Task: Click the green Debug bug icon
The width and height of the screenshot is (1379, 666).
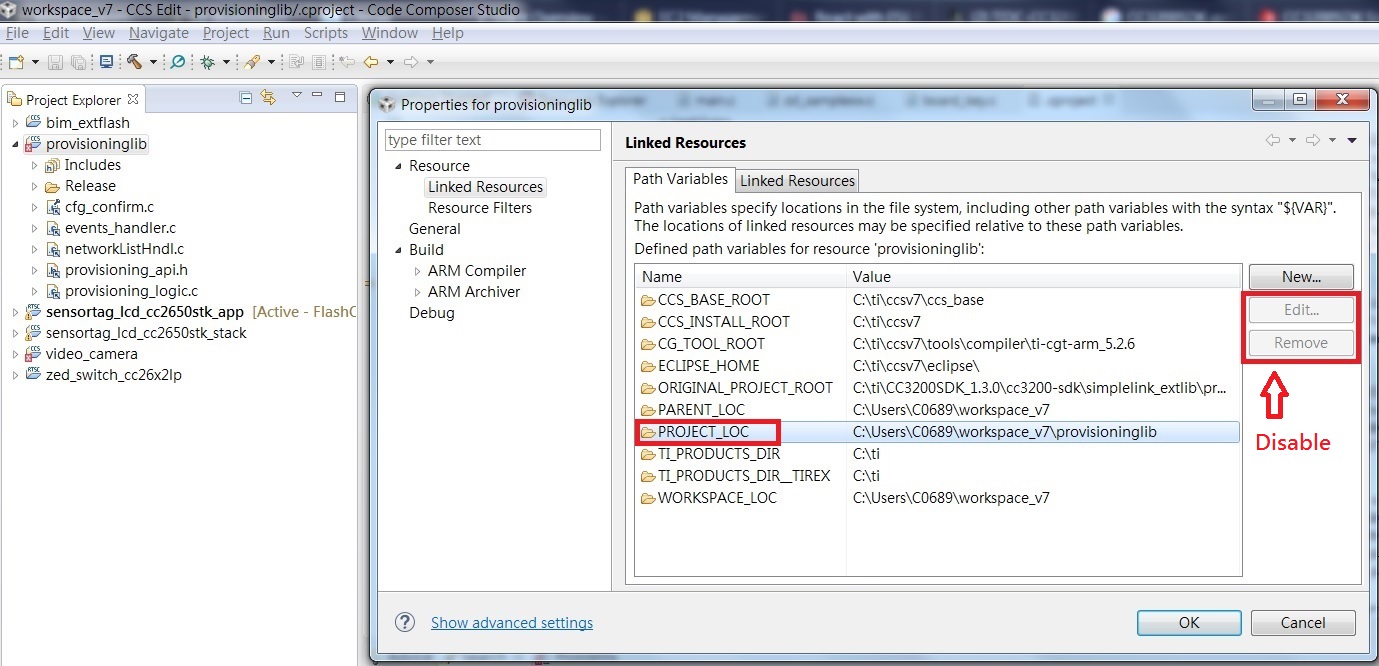Action: coord(208,62)
